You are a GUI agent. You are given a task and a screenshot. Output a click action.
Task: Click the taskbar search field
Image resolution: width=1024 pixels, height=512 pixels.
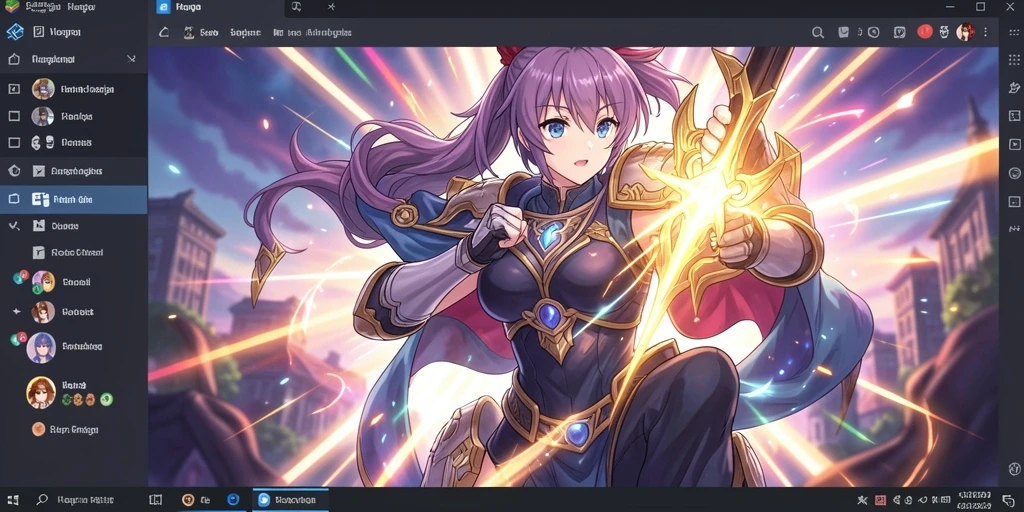[77, 500]
